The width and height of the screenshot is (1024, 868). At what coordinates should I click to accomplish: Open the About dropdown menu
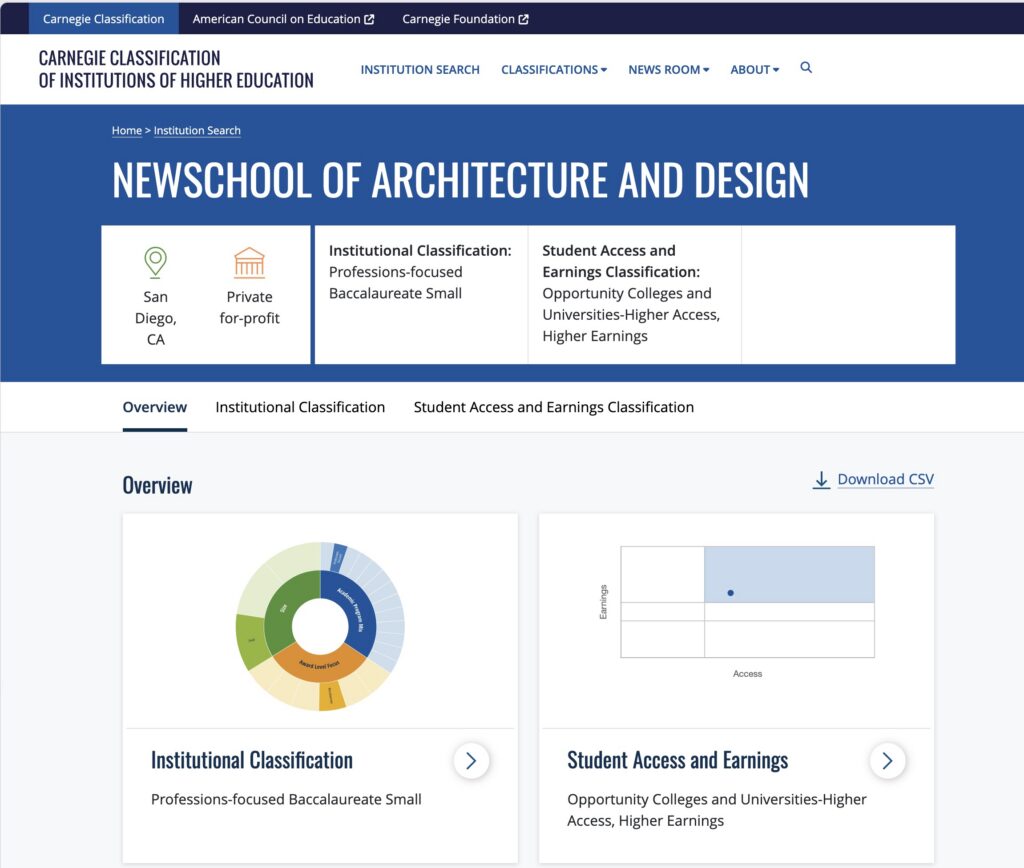754,69
